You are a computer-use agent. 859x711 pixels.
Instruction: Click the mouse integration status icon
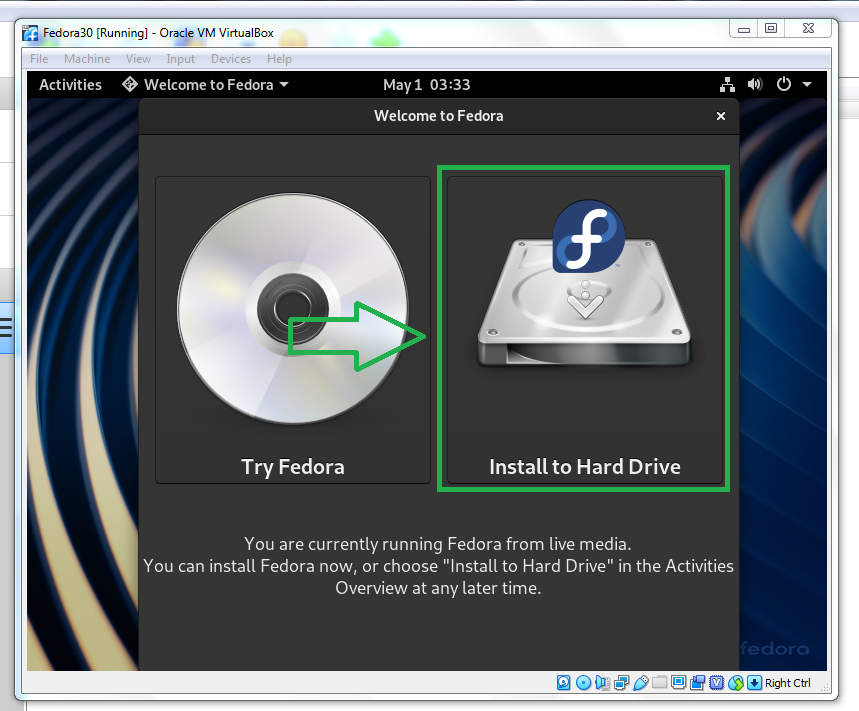(736, 683)
